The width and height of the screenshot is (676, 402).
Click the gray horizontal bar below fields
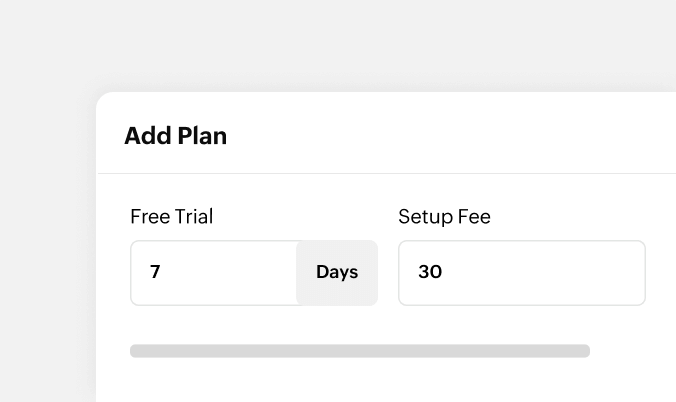pyautogui.click(x=360, y=351)
